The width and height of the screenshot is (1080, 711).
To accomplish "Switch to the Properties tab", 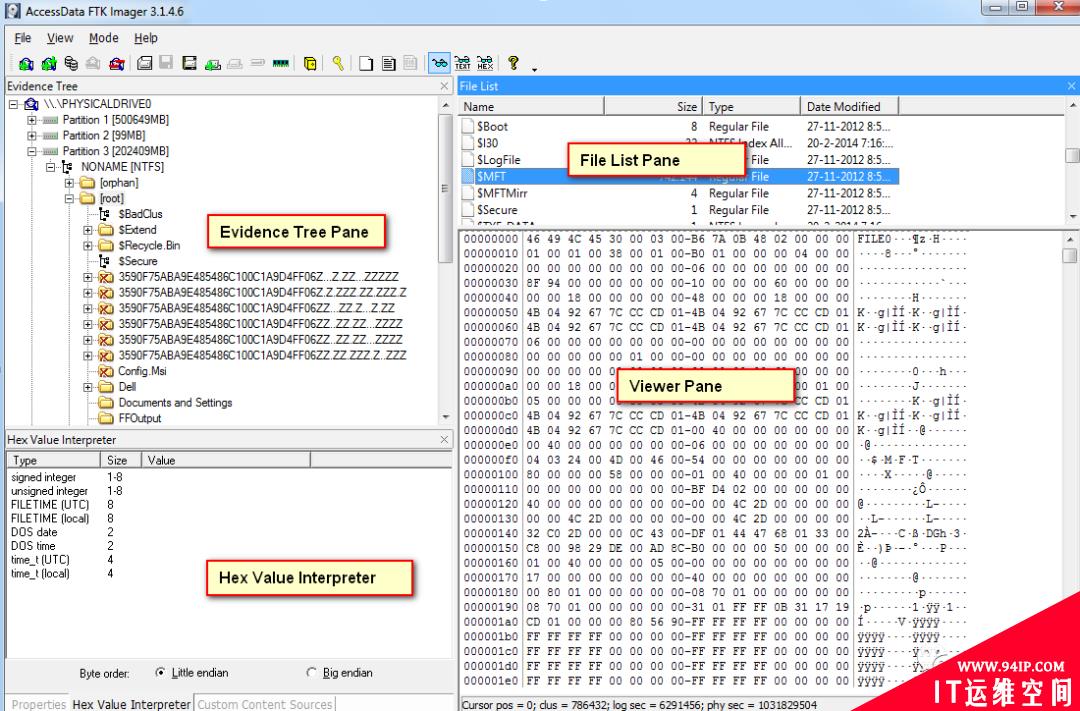I will [39, 704].
